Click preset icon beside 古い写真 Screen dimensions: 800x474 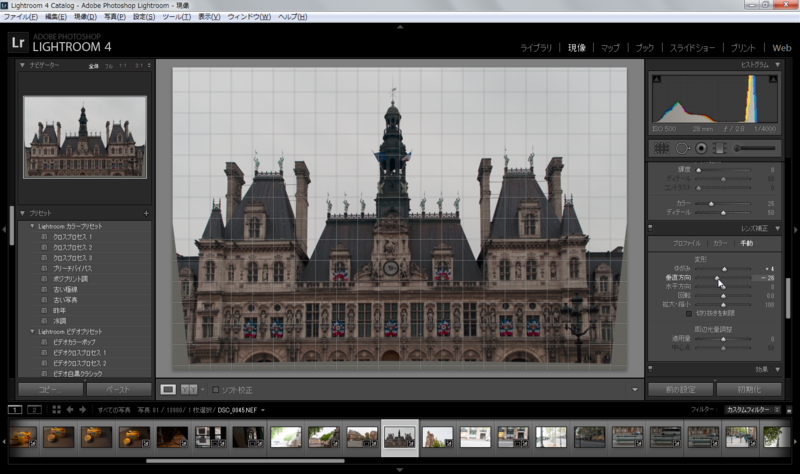point(44,300)
